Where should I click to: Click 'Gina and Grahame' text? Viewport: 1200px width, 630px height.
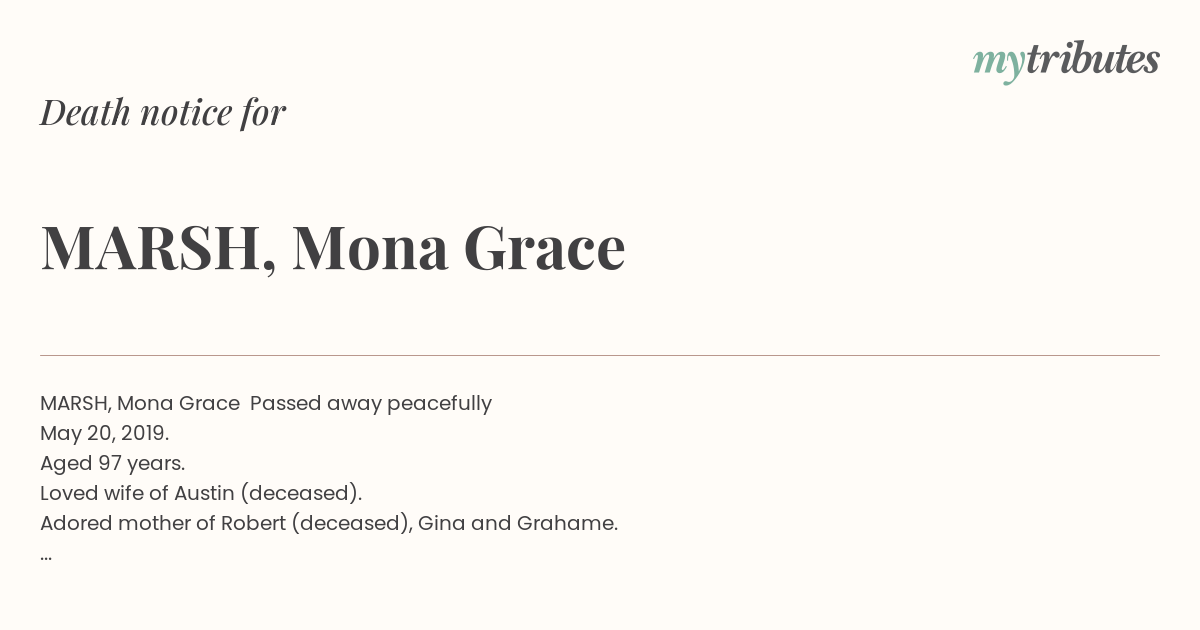coord(518,523)
